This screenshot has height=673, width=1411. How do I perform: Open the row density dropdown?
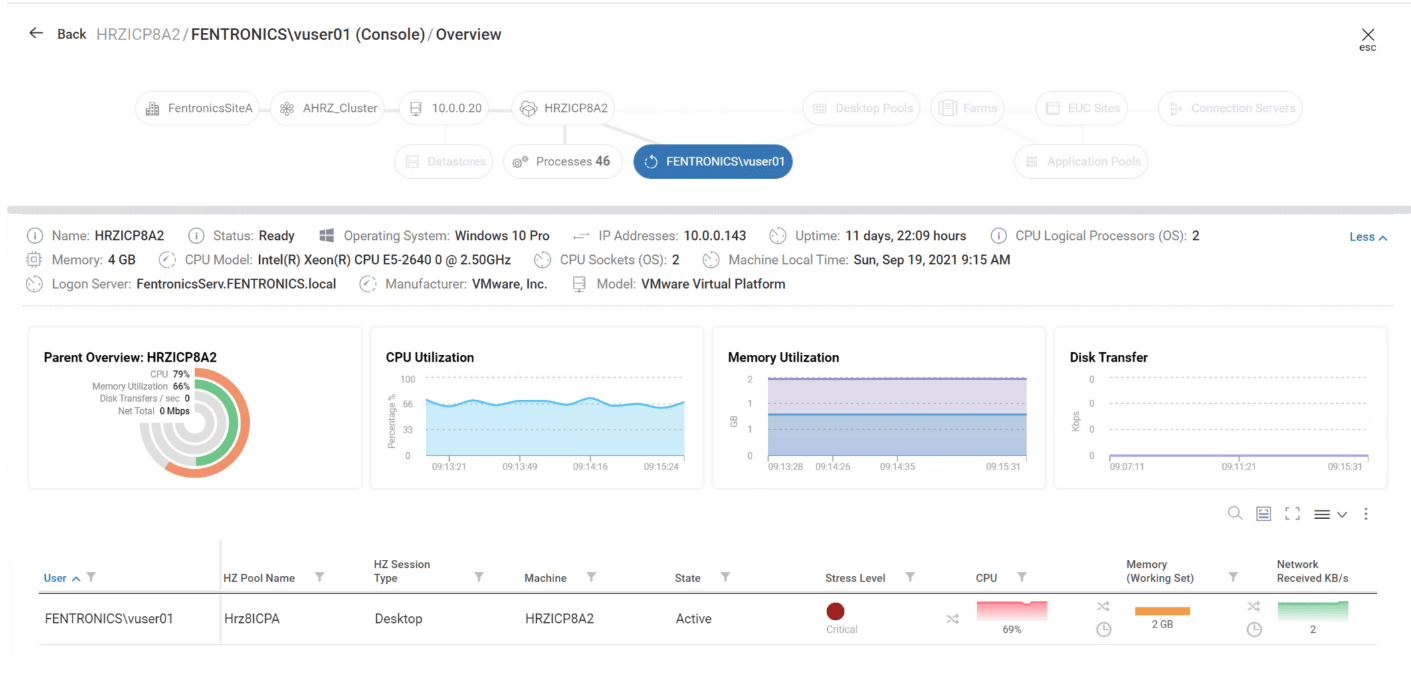click(x=1330, y=514)
